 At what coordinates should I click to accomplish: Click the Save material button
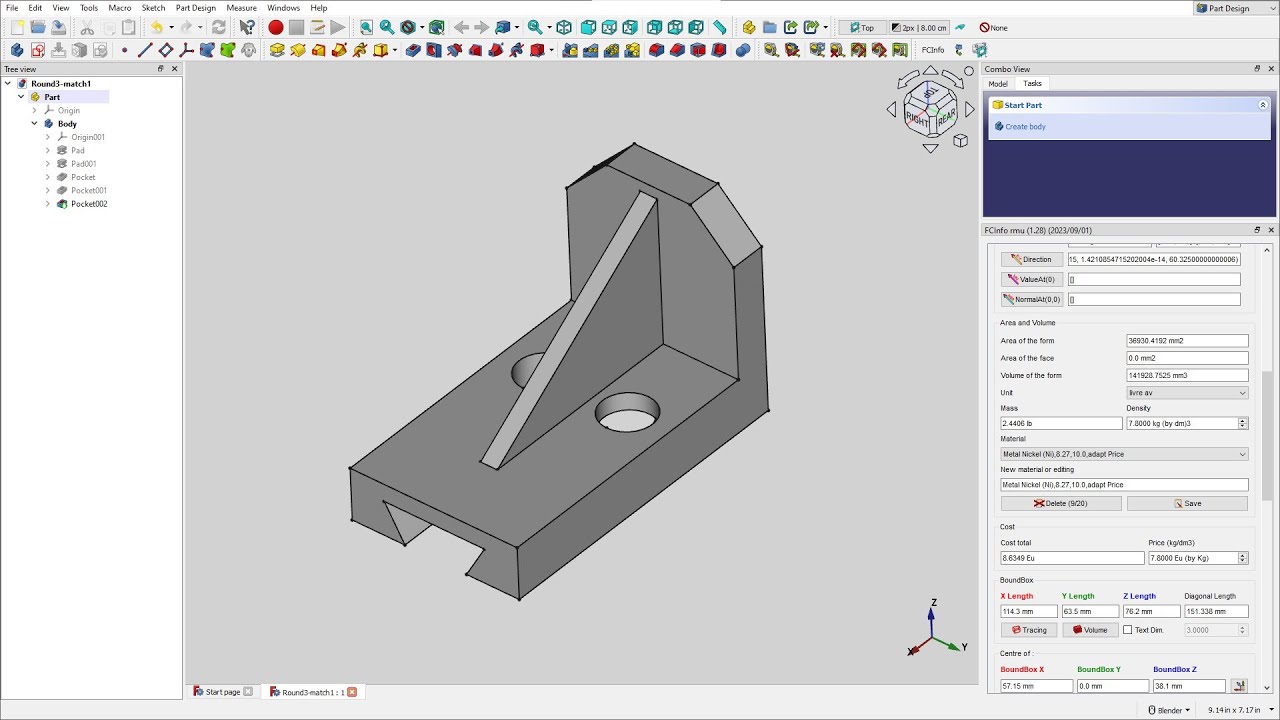coord(1187,504)
